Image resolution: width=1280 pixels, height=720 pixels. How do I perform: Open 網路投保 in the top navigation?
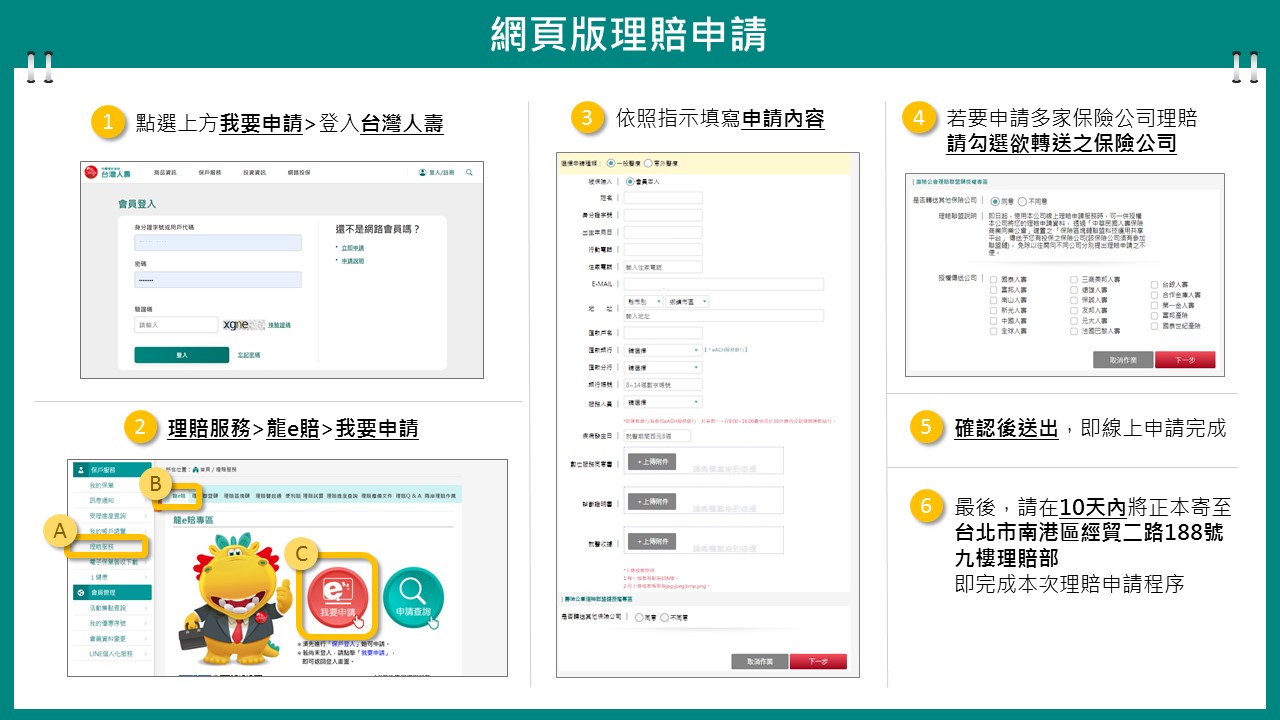point(299,173)
